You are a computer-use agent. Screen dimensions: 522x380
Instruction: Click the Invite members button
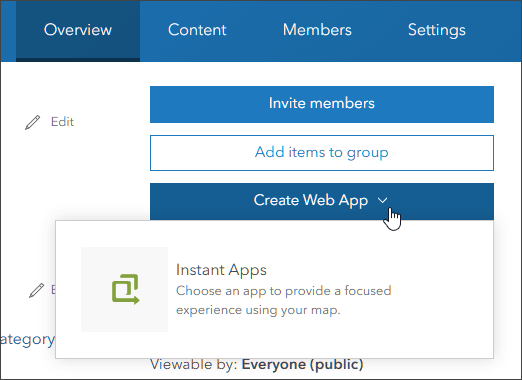point(322,104)
